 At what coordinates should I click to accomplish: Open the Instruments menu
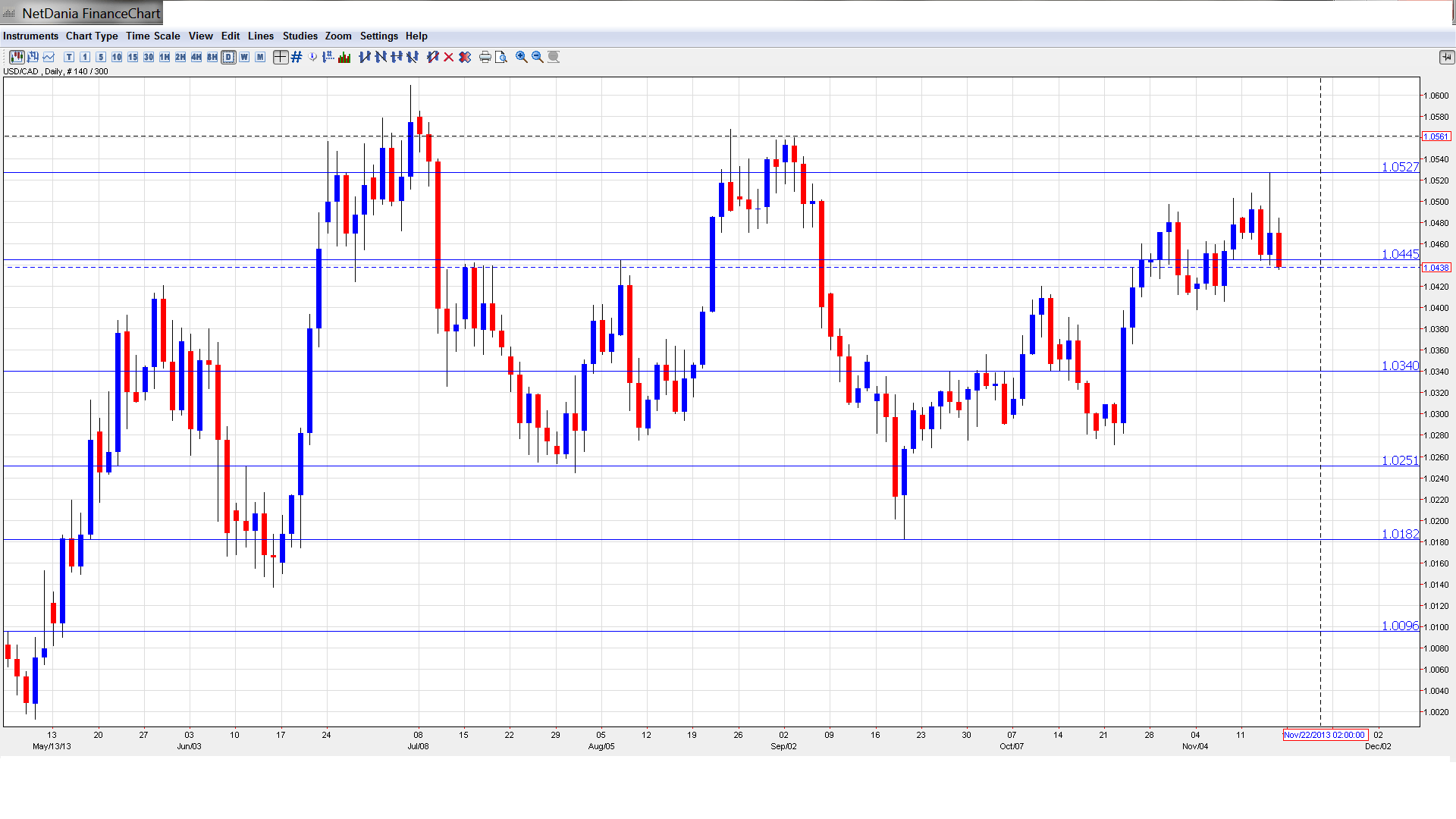[x=30, y=36]
